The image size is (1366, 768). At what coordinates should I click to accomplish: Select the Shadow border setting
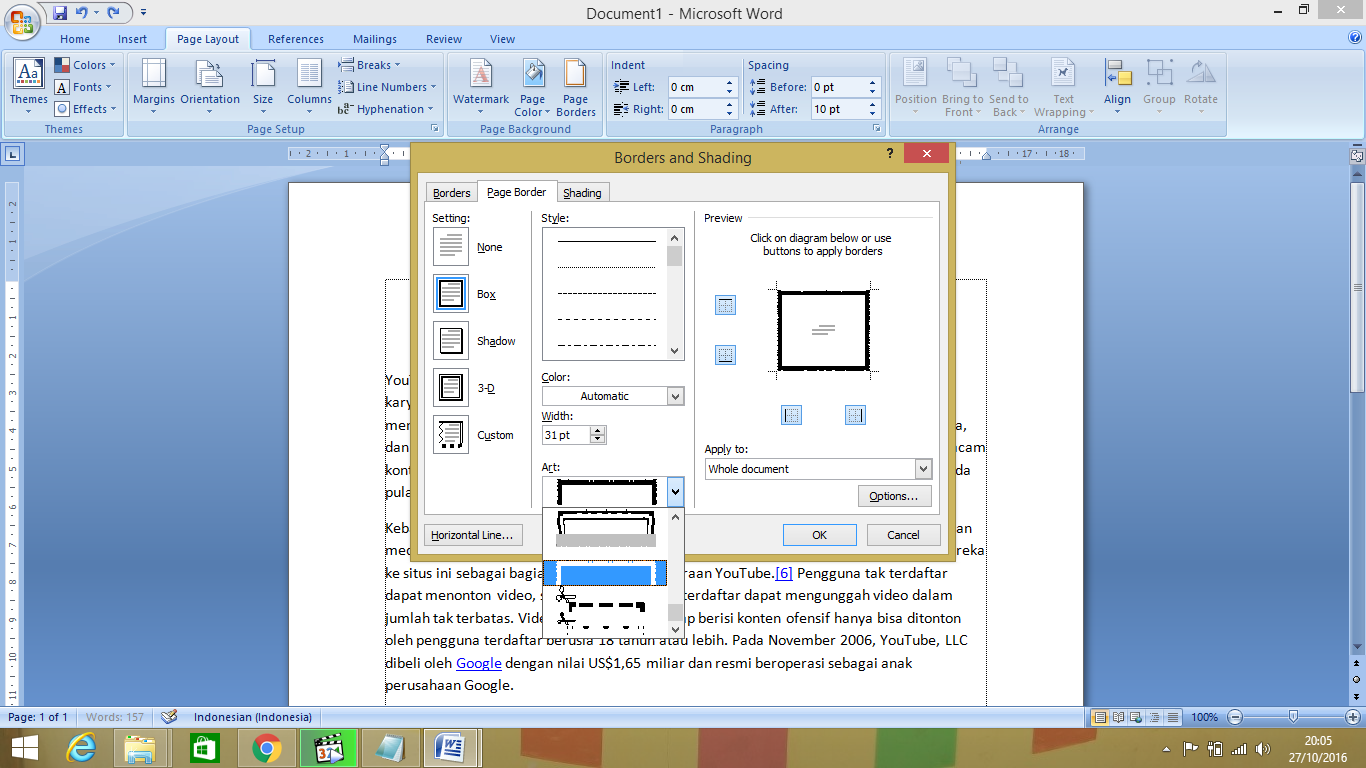(450, 340)
